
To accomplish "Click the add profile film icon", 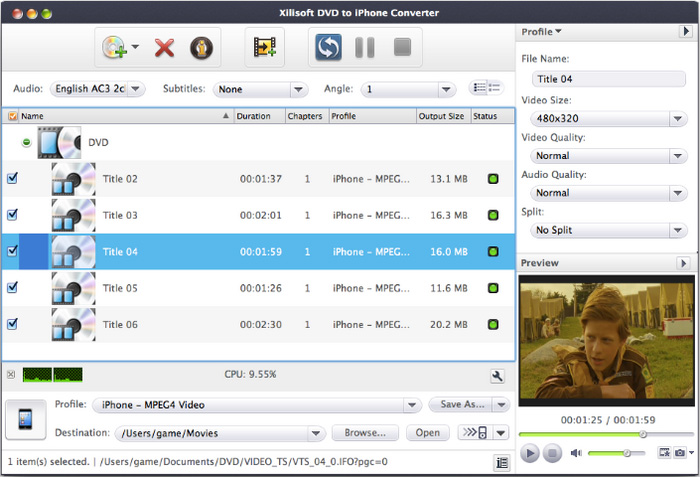I will pyautogui.click(x=265, y=47).
